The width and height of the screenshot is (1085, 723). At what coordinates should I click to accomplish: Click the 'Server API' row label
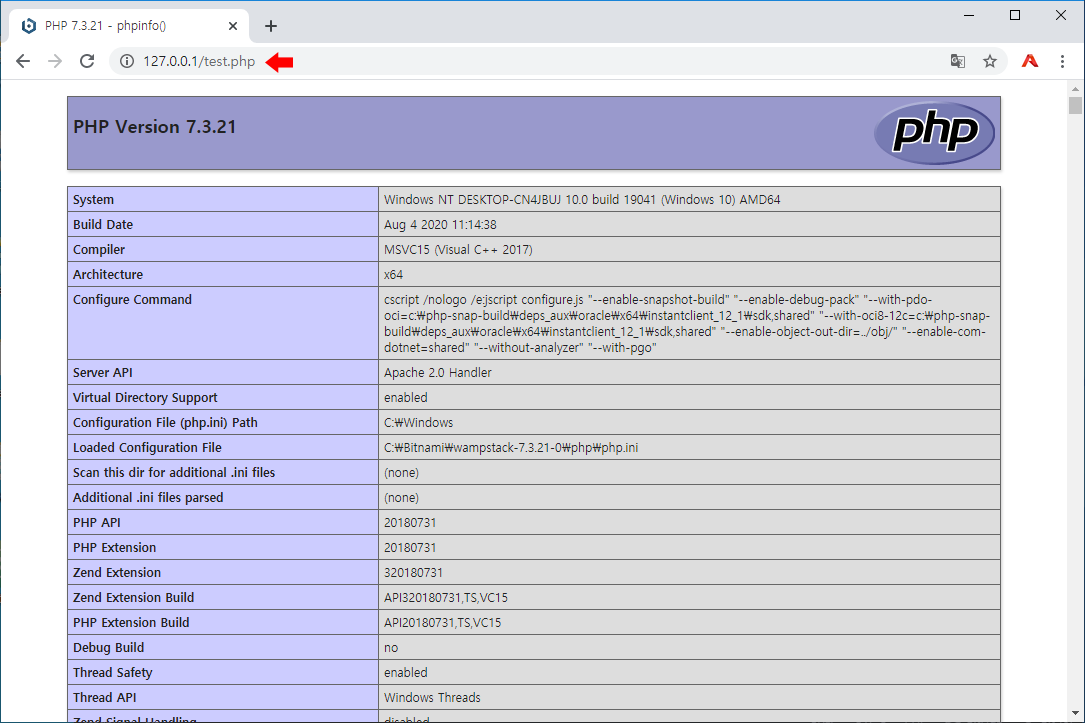[102, 373]
